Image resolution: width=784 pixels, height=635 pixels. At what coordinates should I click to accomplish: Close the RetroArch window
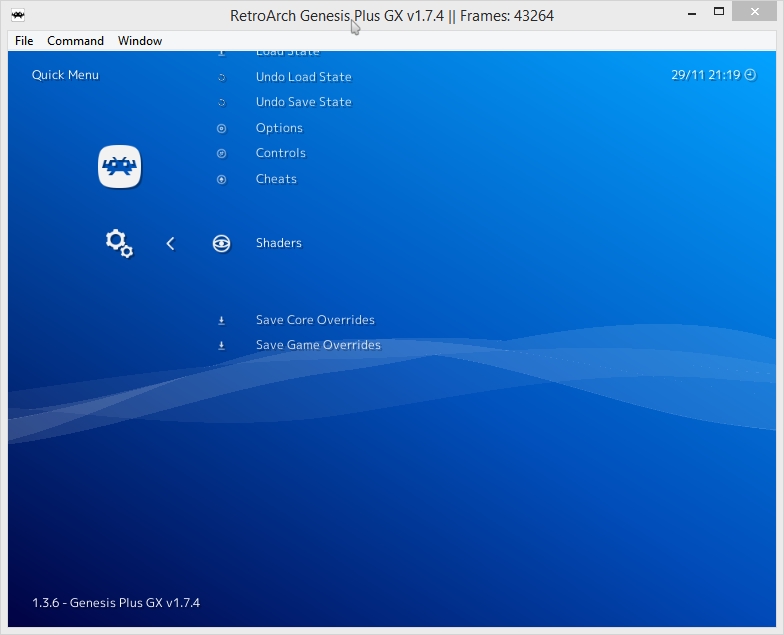(x=754, y=12)
